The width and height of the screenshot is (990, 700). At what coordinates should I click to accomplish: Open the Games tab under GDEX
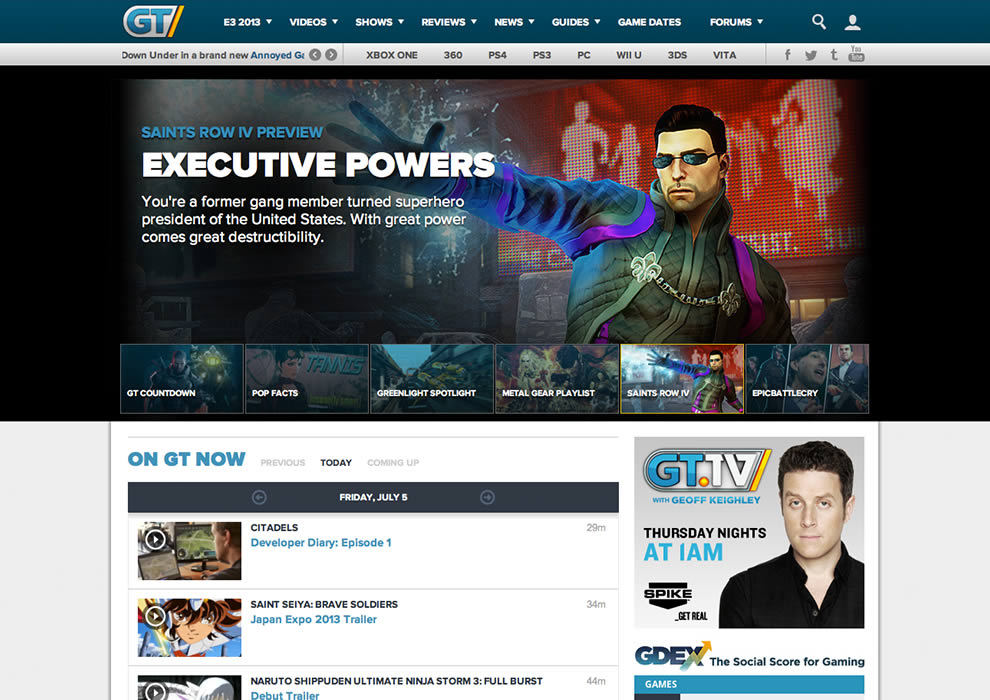660,684
